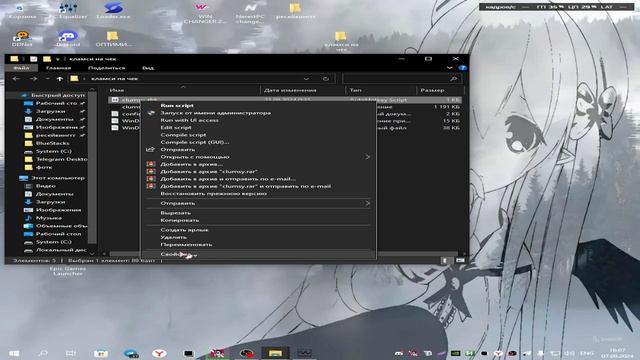Open Task View taskbar button
This screenshot has height=360, width=640.
click(71, 353)
